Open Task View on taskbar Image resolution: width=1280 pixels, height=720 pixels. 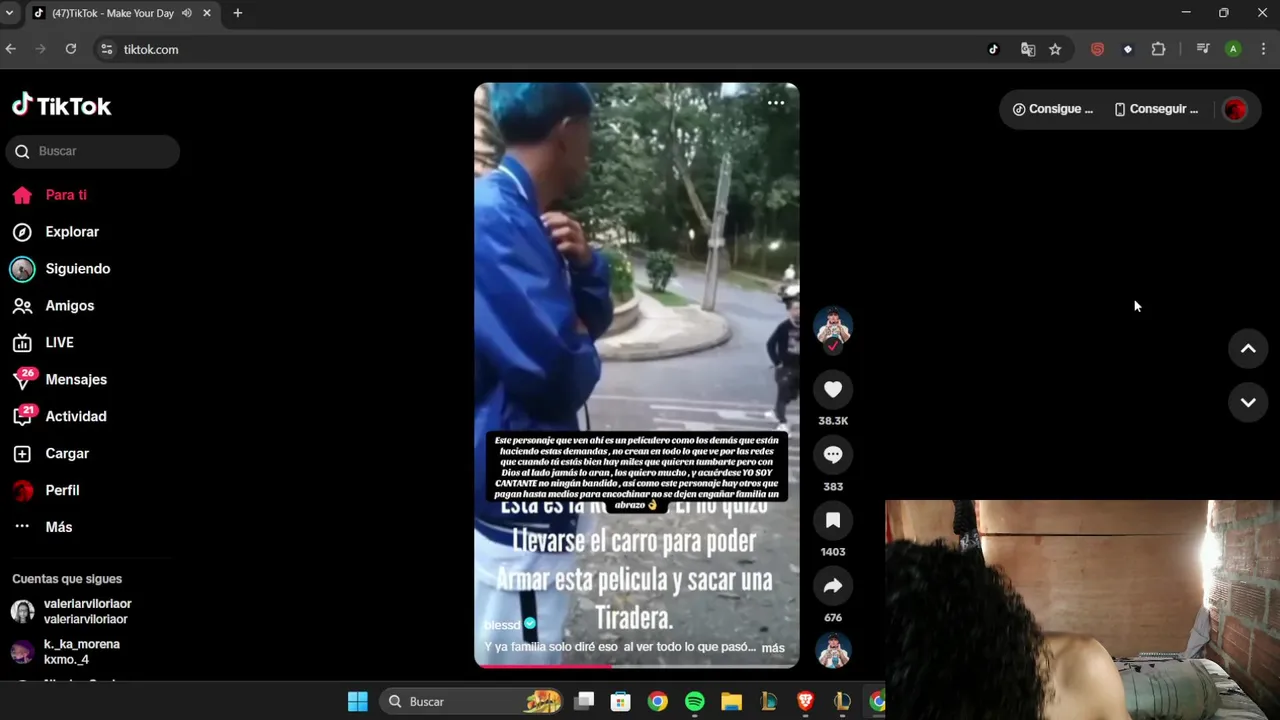point(584,701)
